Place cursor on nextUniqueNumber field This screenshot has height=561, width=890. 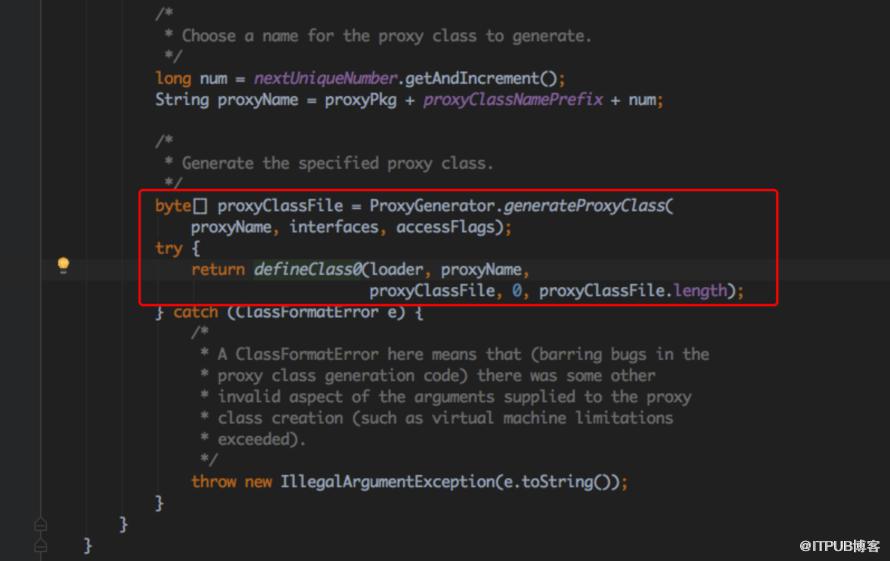coord(325,78)
